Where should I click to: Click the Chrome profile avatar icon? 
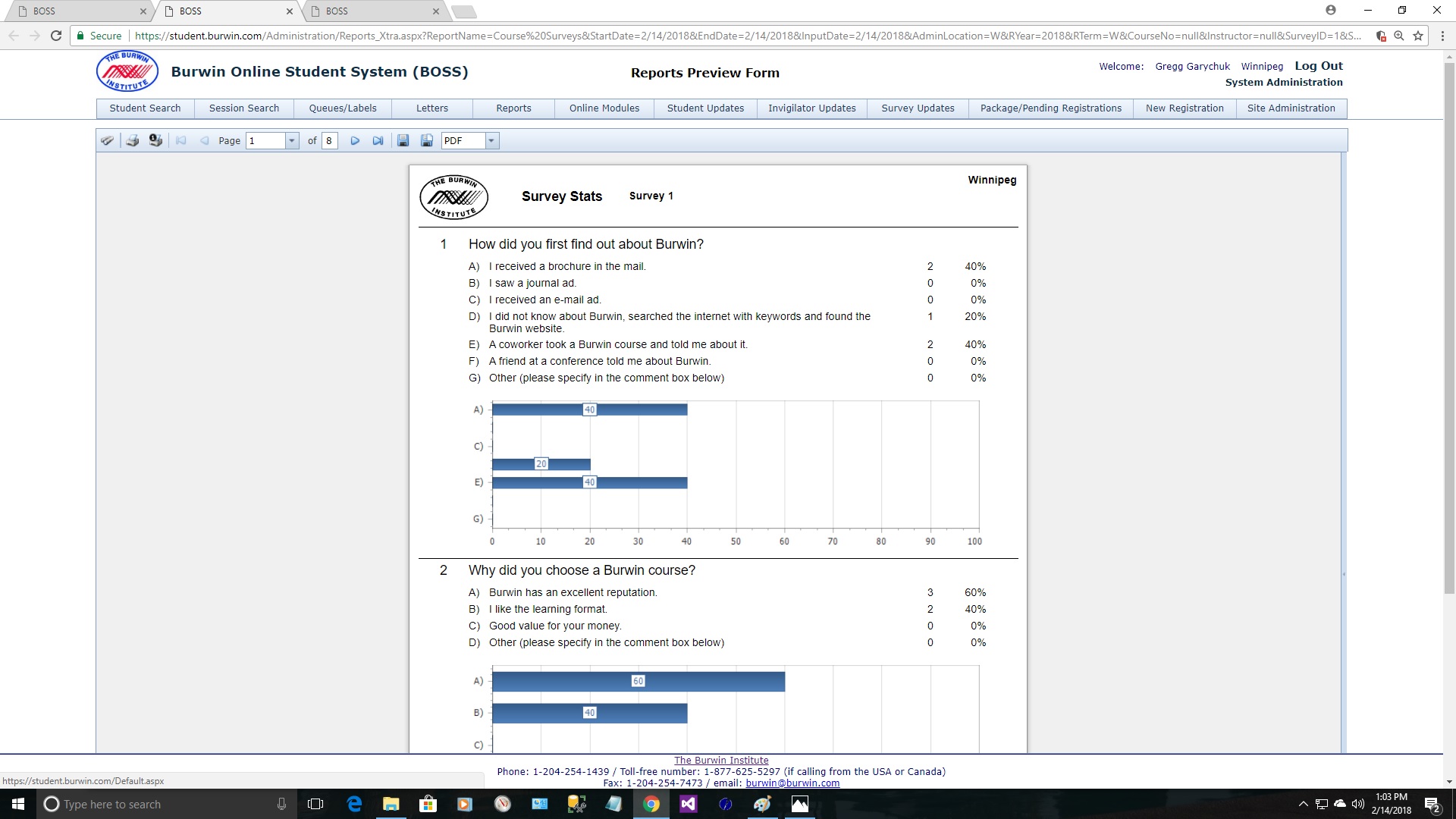point(1331,11)
